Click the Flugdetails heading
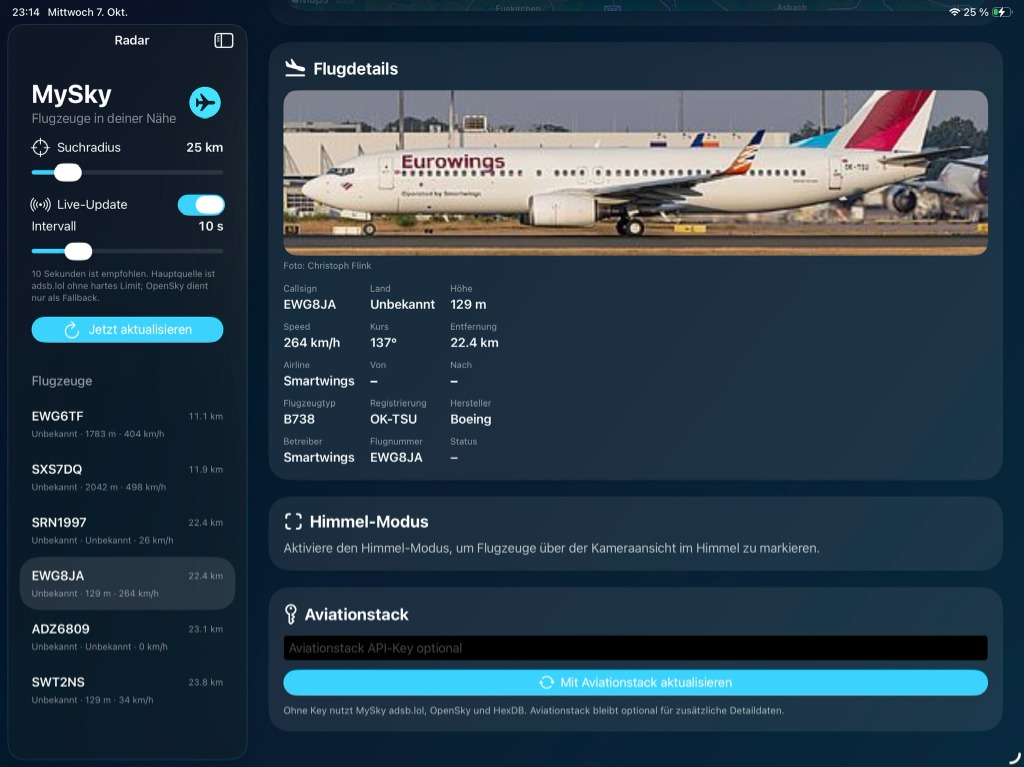This screenshot has height=767, width=1024. [356, 69]
